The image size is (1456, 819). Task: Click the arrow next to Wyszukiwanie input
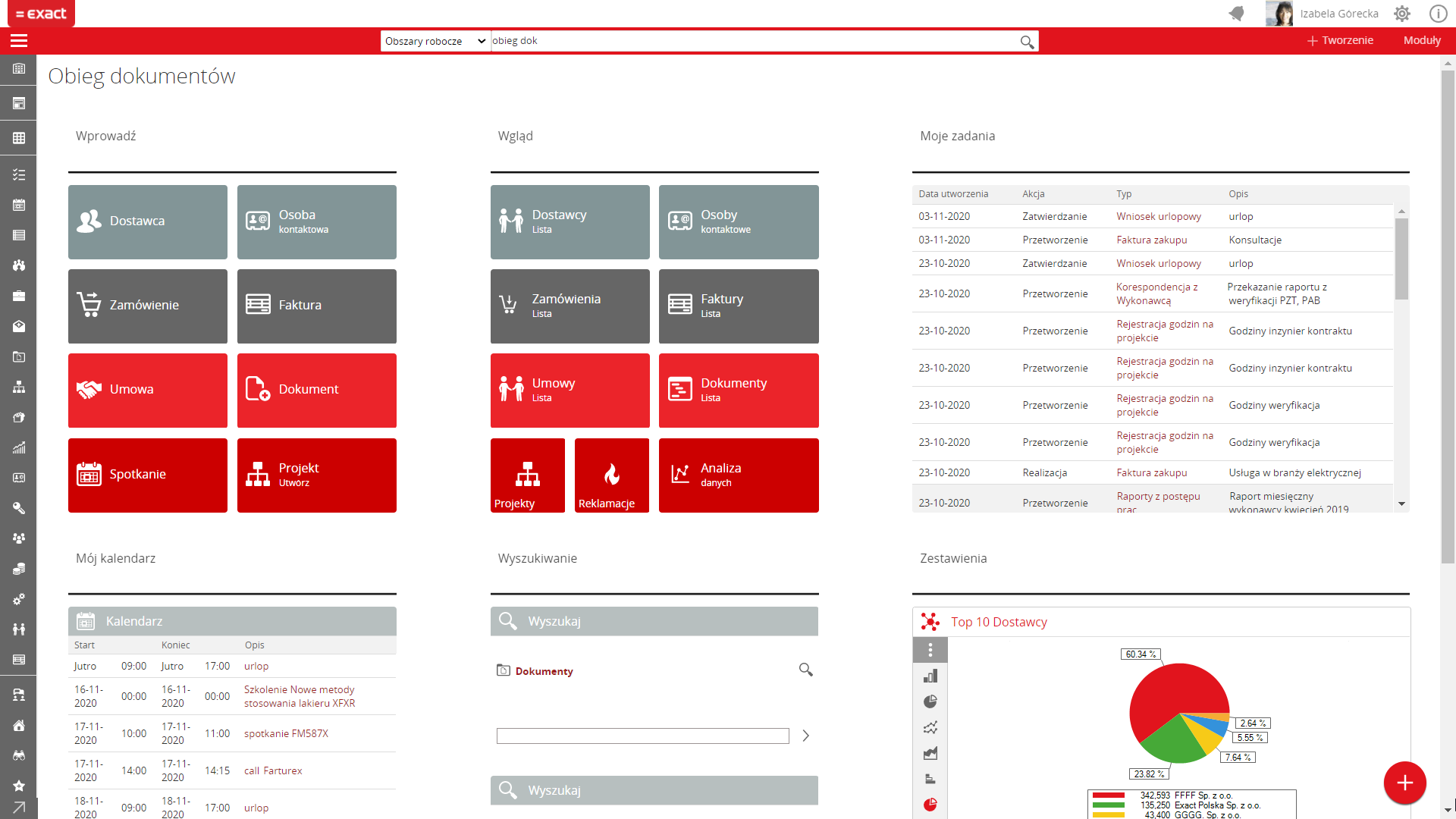806,736
